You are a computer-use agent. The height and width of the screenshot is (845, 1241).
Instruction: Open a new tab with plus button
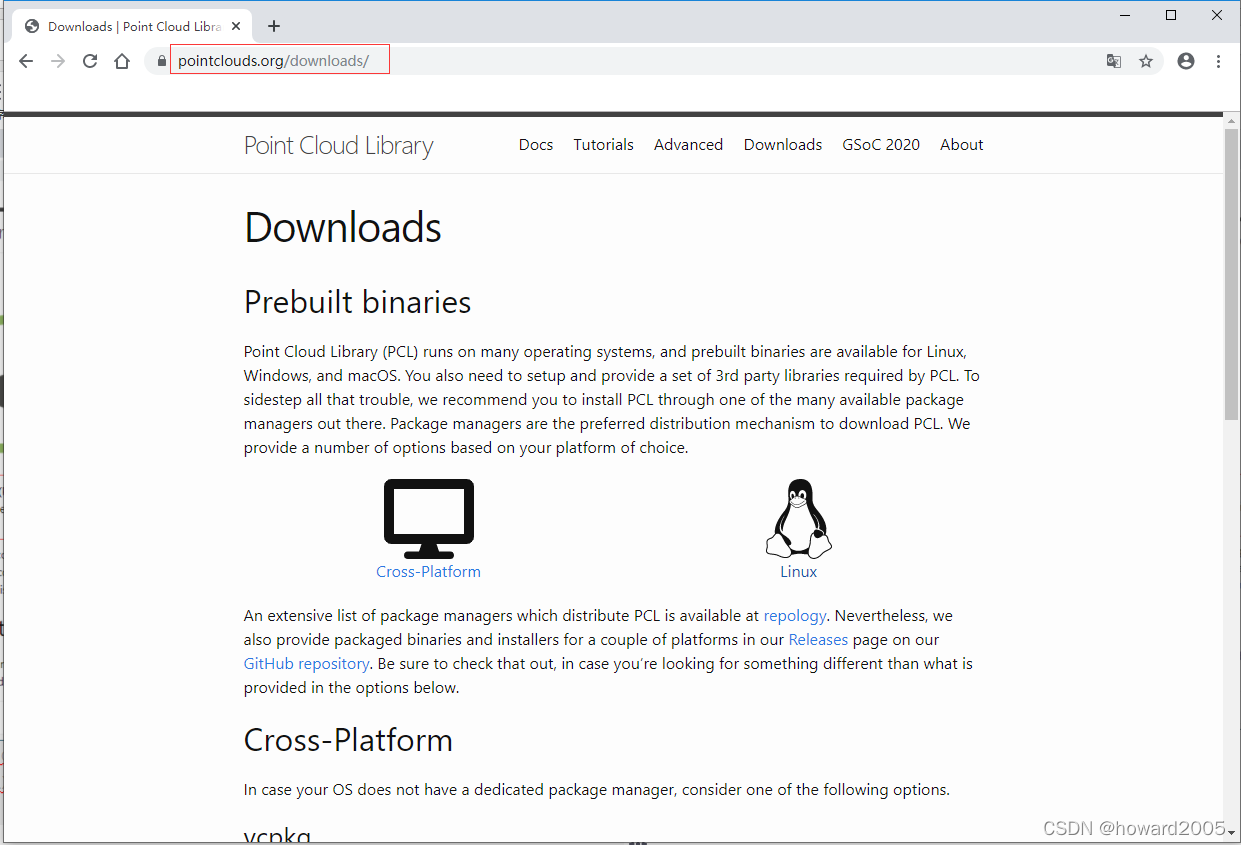274,26
